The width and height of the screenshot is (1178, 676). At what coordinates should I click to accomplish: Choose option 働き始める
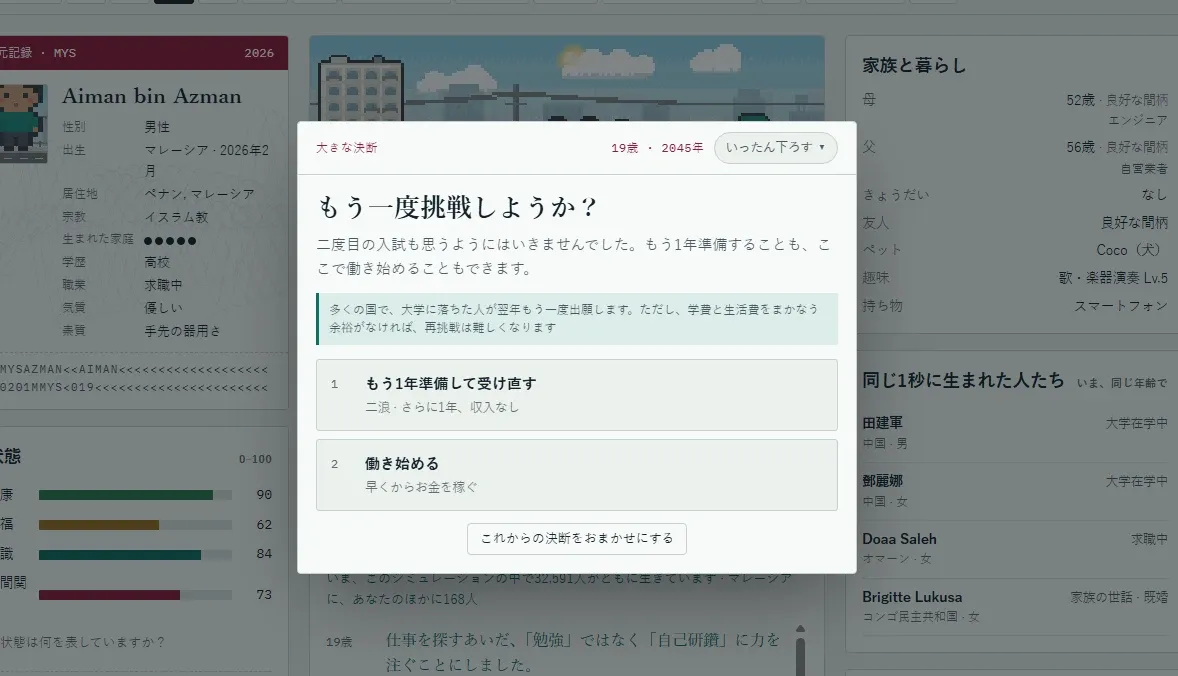coord(576,475)
